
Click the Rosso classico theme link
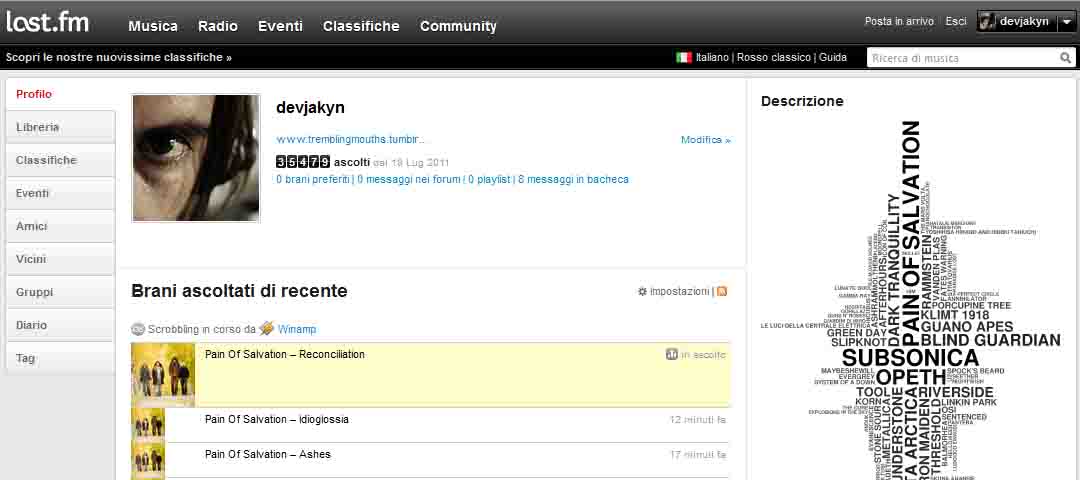point(773,58)
